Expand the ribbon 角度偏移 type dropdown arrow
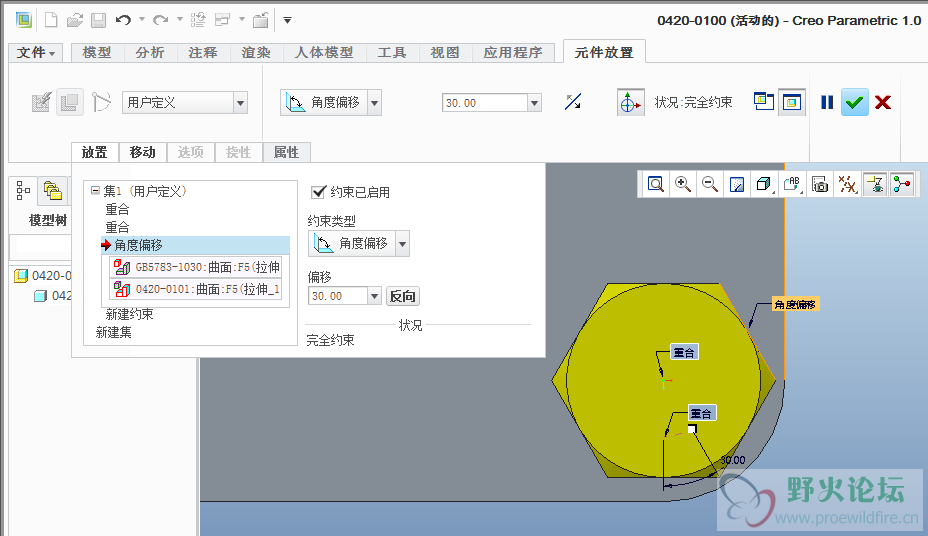Screen dimensions: 928x536 point(375,103)
